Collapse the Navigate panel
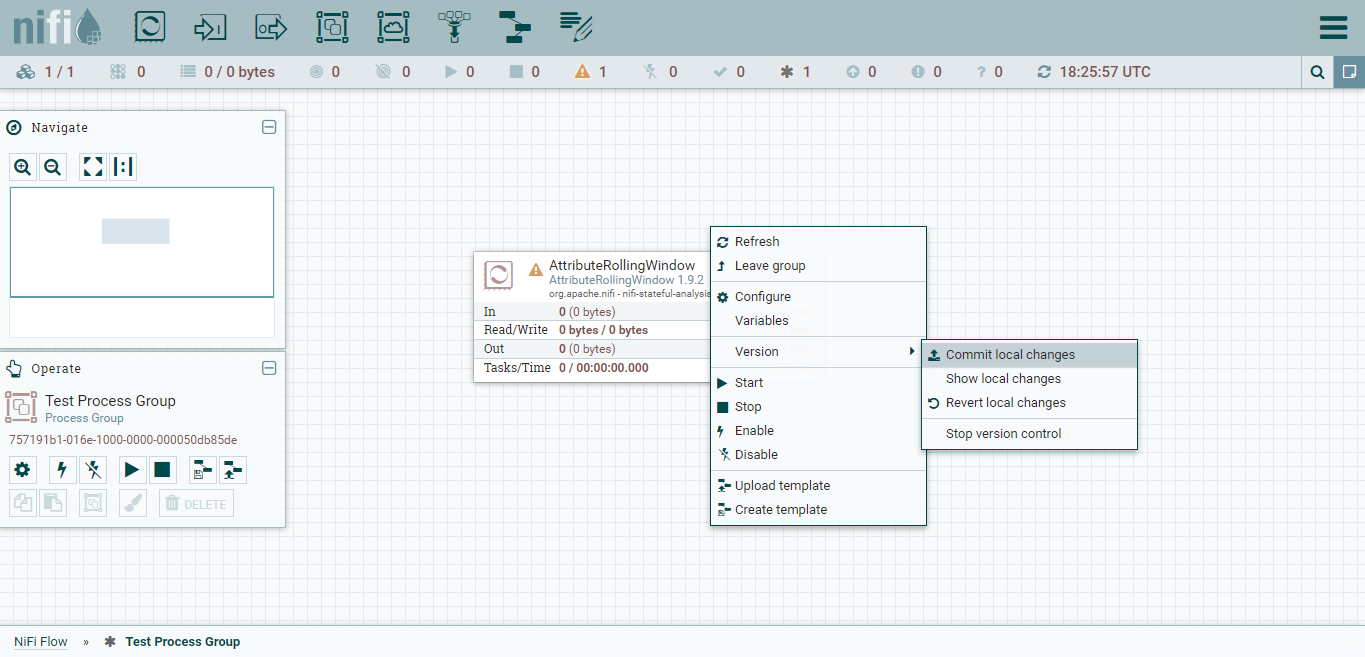Screen dimensions: 1365x657 click(268, 127)
